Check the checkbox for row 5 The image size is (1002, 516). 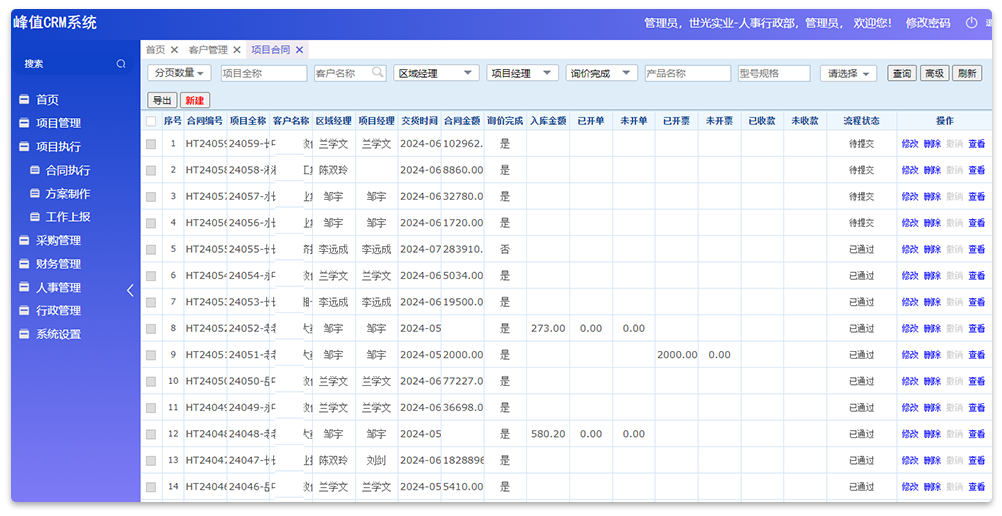[x=151, y=249]
